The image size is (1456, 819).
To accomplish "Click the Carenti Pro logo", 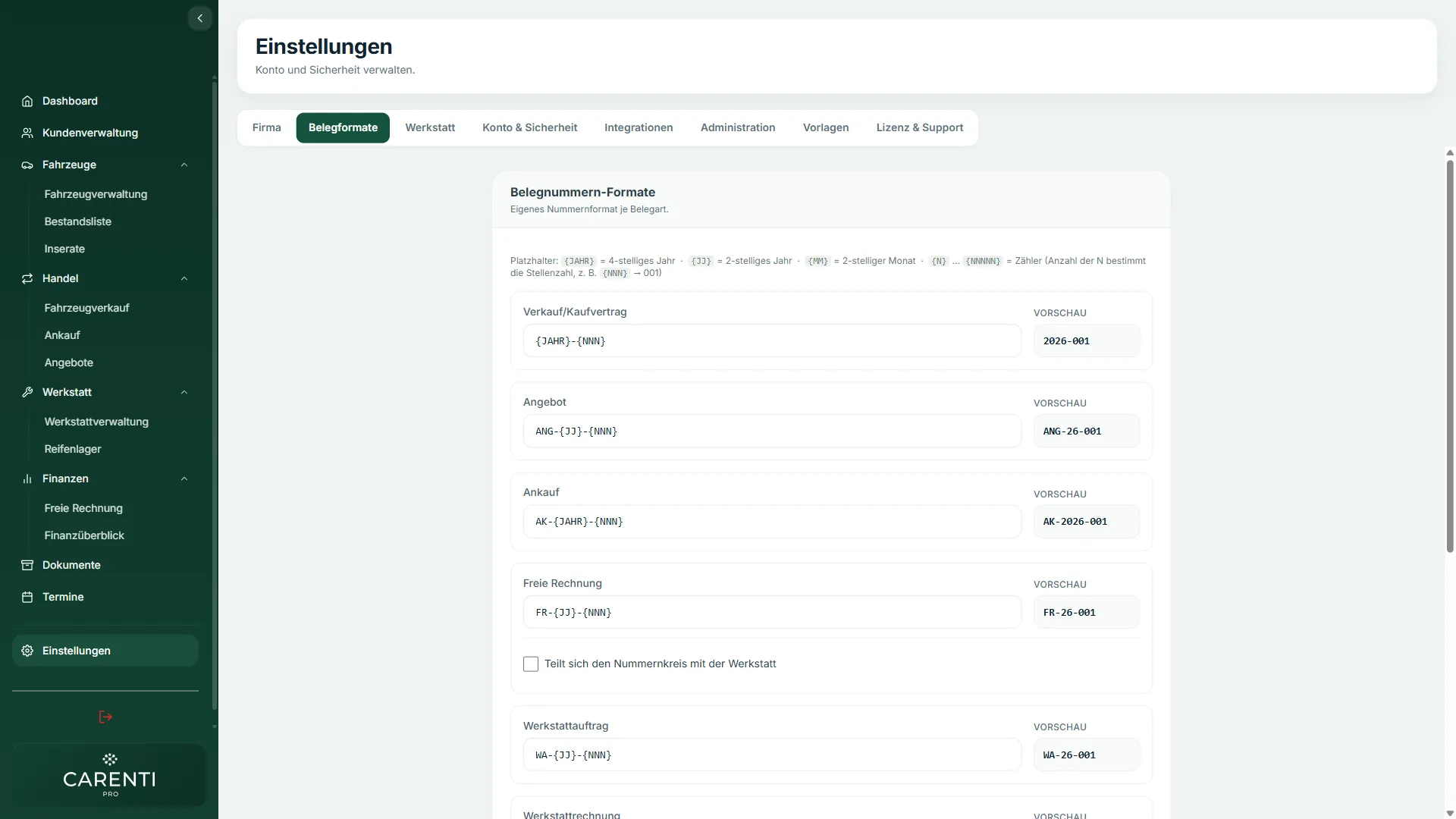I will tap(109, 774).
